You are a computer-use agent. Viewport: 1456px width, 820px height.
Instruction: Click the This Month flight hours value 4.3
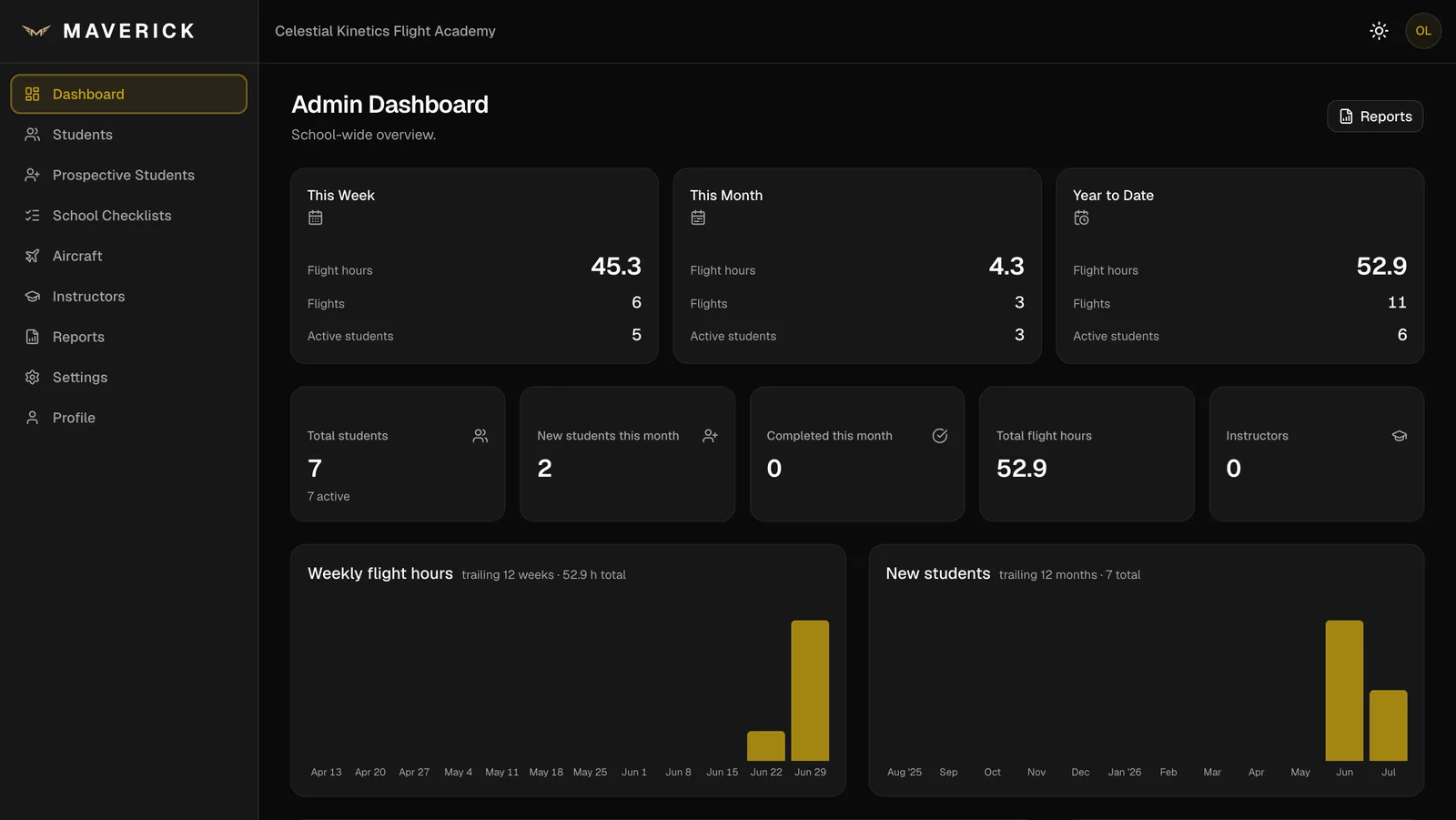[x=1006, y=266]
